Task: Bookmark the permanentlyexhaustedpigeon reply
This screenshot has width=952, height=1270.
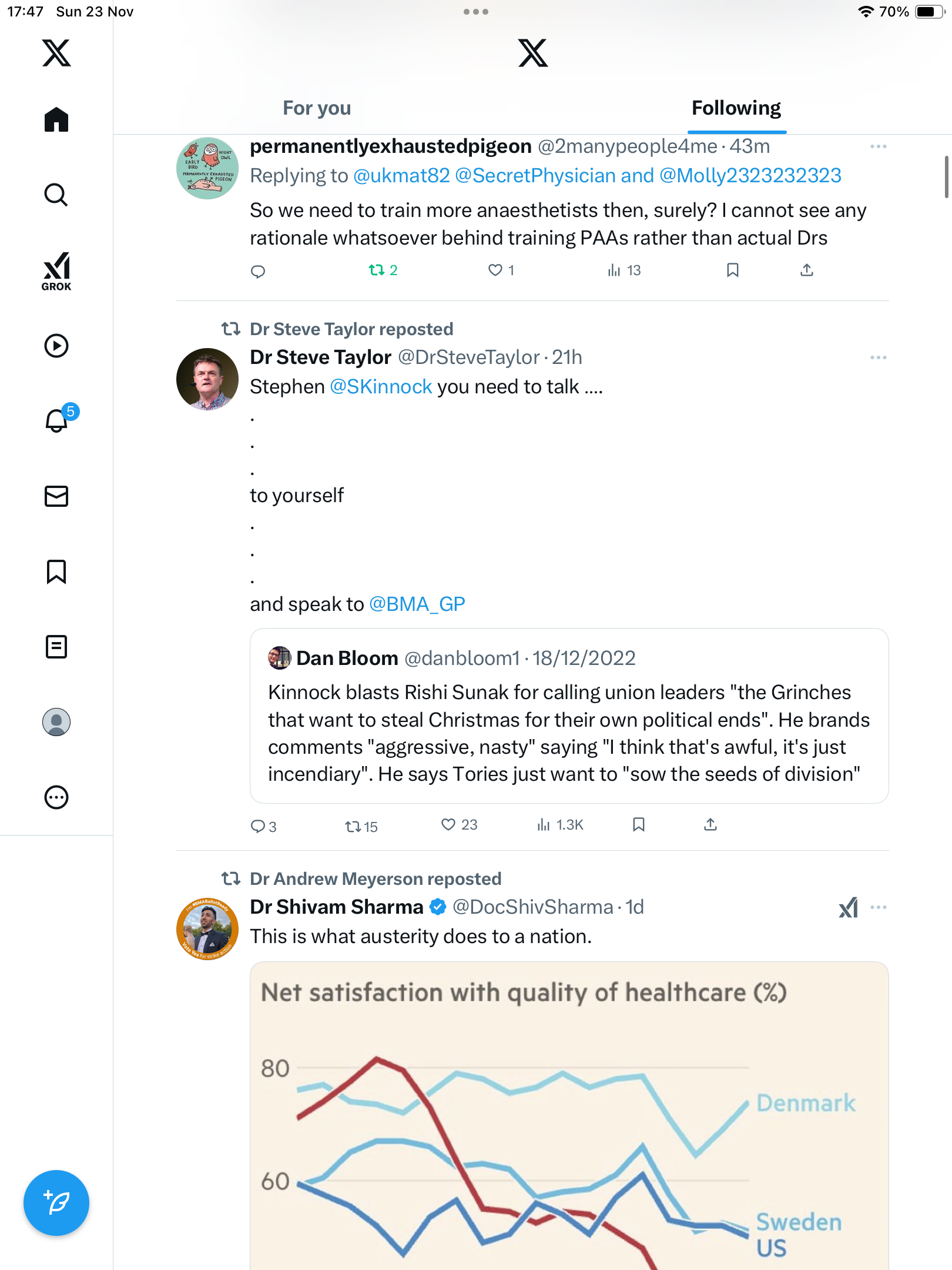Action: 732,270
